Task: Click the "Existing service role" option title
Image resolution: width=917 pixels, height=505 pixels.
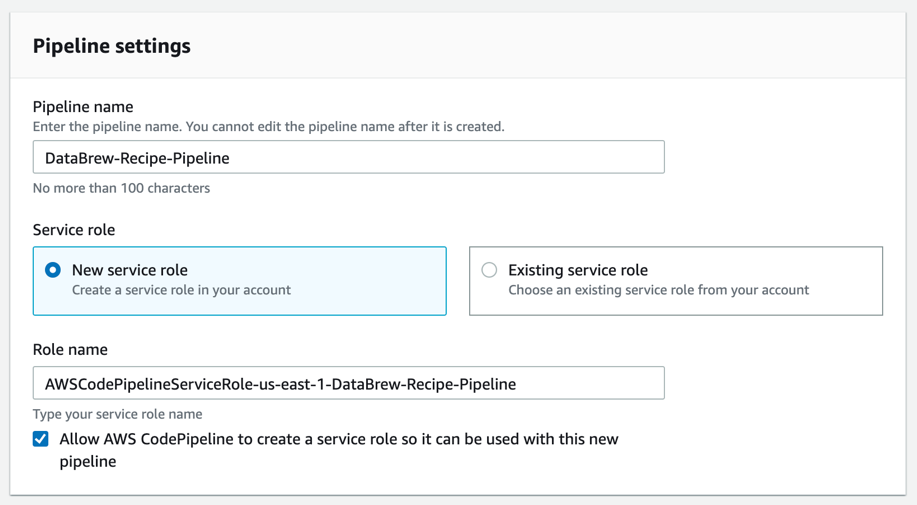Action: [x=577, y=270]
